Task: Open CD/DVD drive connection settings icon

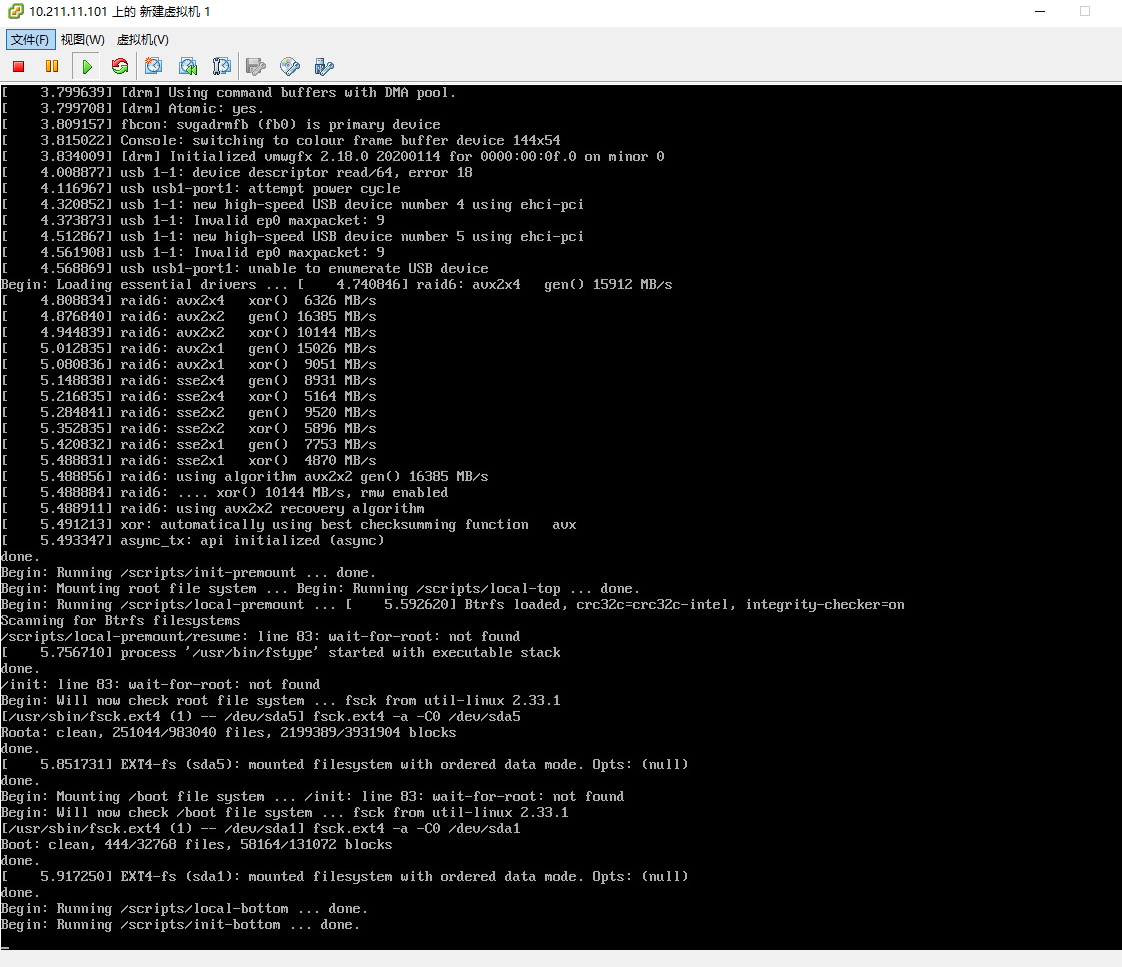Action: click(x=290, y=67)
